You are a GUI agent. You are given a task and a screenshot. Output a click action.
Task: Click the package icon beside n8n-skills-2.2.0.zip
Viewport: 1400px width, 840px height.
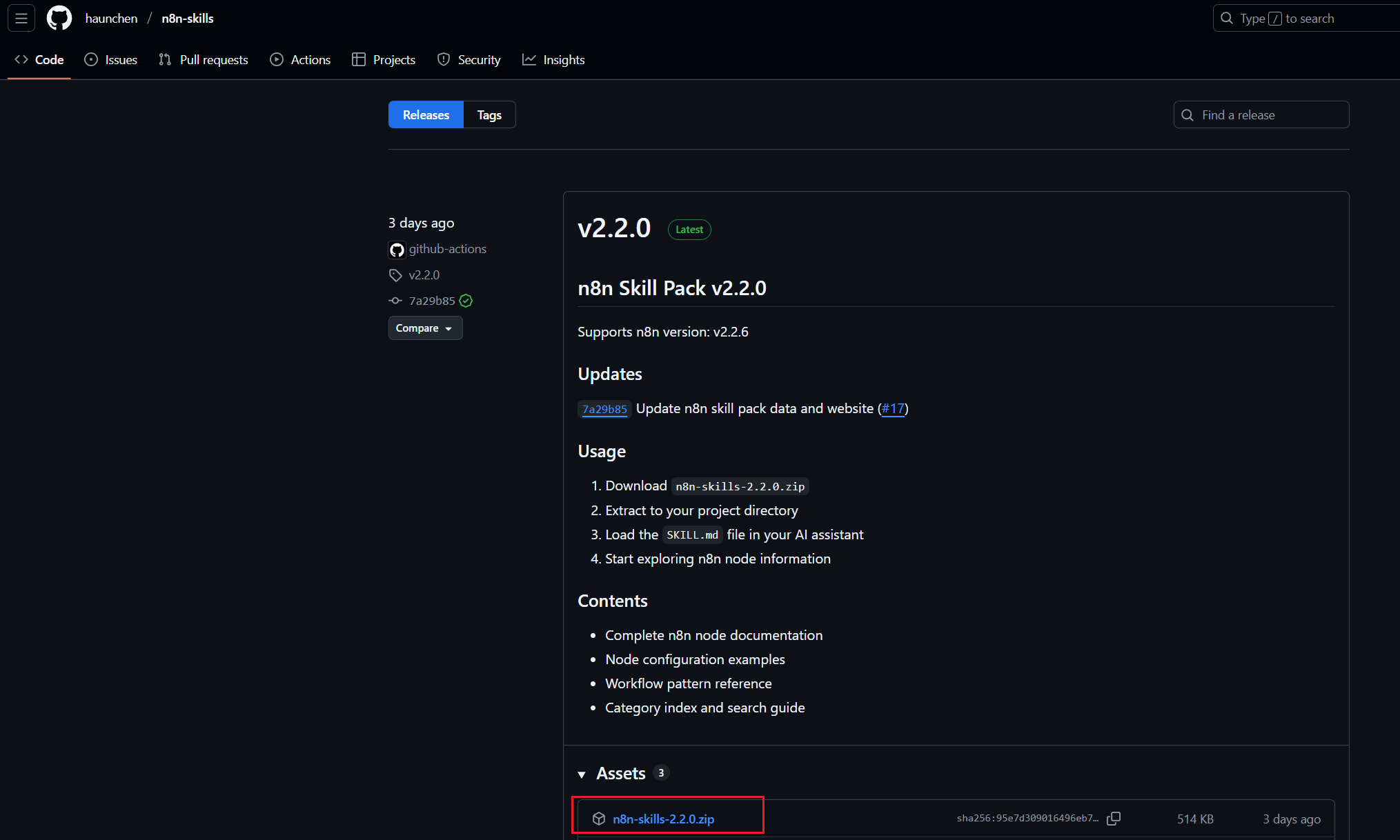click(599, 819)
